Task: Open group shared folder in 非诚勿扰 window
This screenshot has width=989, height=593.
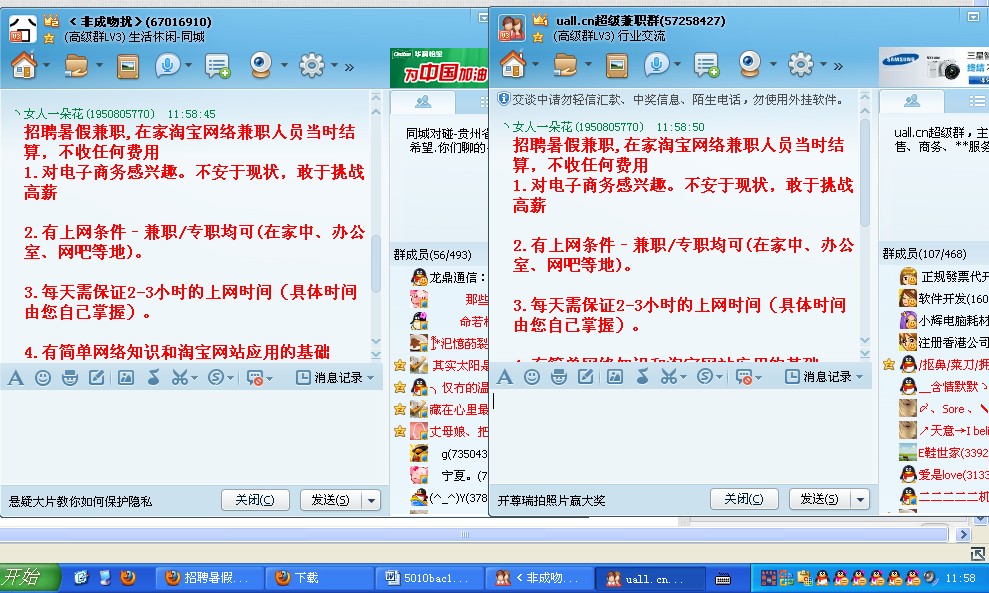Action: tap(76, 65)
